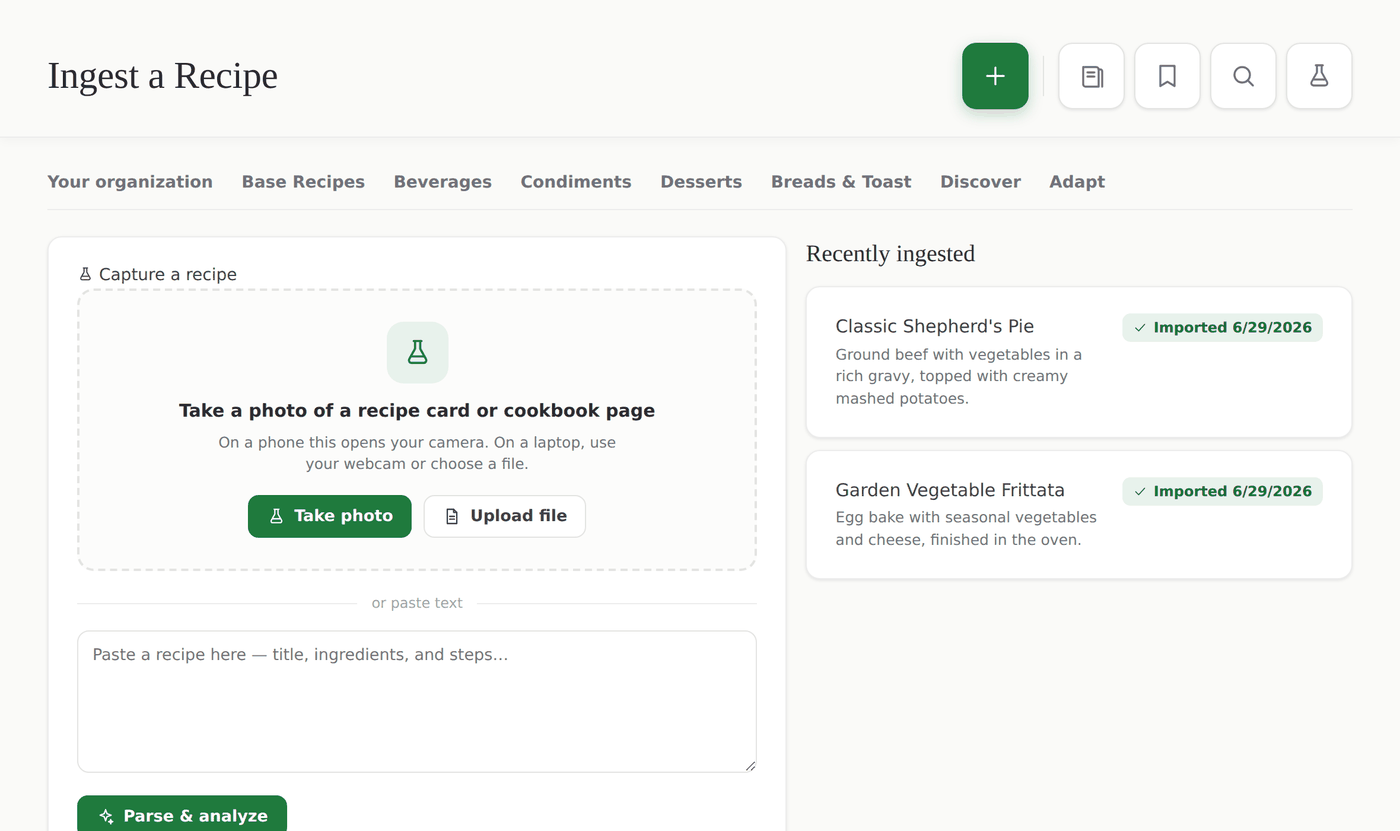Viewport: 1400px width, 831px height.
Task: Click the Capture a recipe label
Action: point(157,274)
